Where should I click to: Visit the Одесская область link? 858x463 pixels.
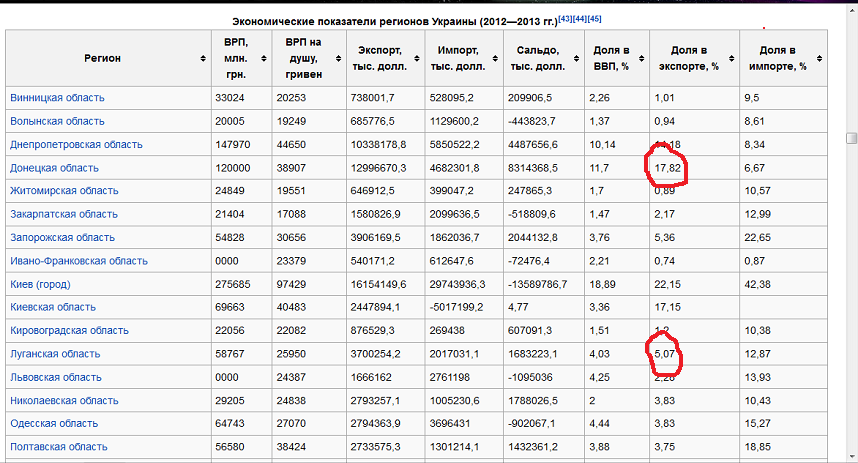tap(54, 424)
